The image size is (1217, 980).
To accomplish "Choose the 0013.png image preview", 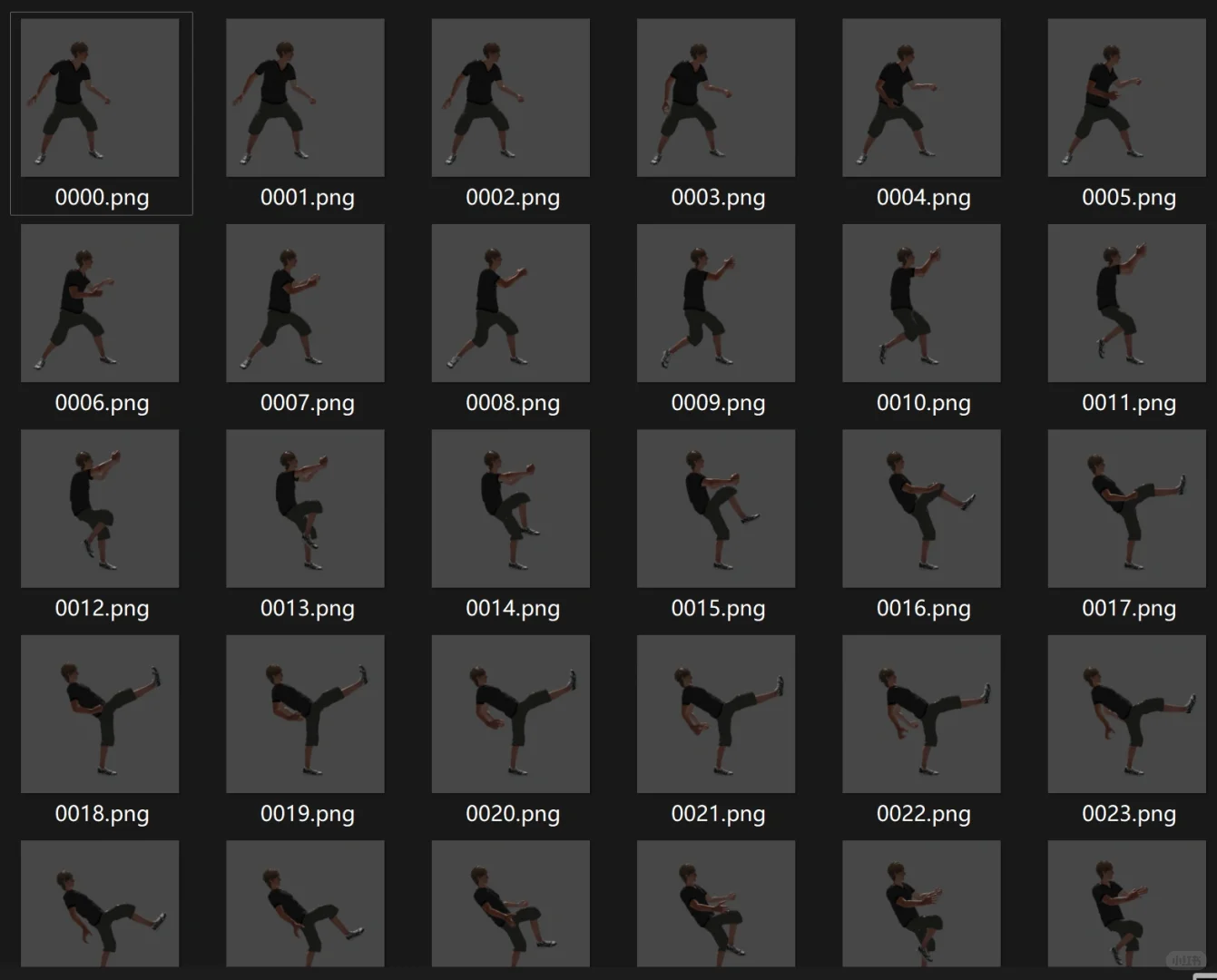I will point(305,509).
